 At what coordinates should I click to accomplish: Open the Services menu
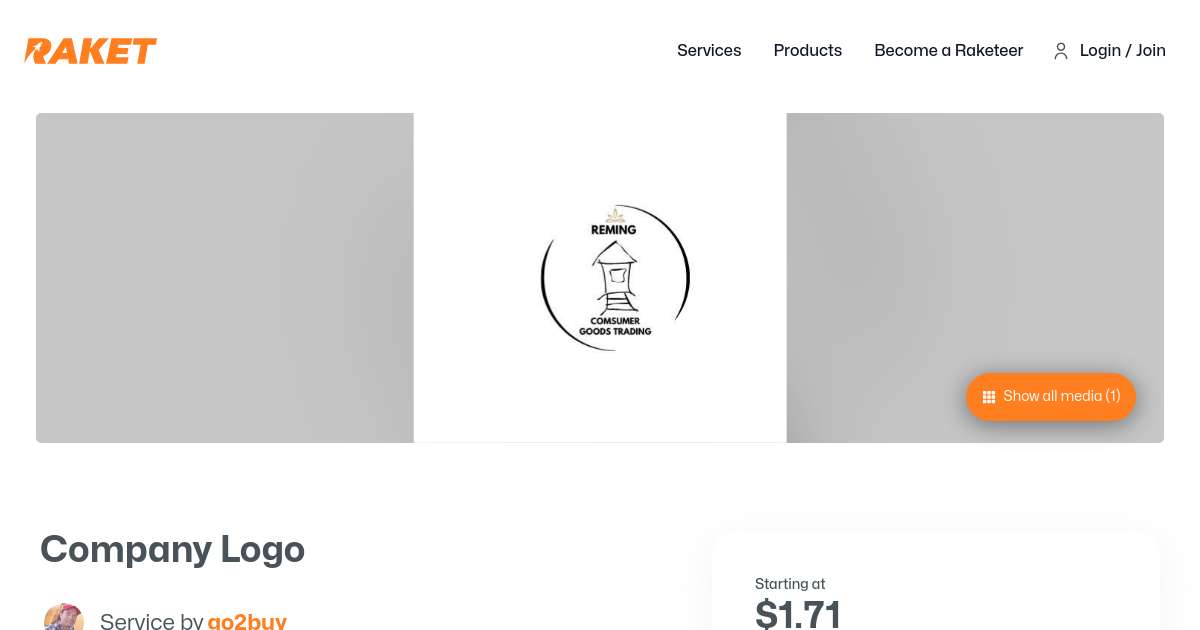pyautogui.click(x=709, y=50)
